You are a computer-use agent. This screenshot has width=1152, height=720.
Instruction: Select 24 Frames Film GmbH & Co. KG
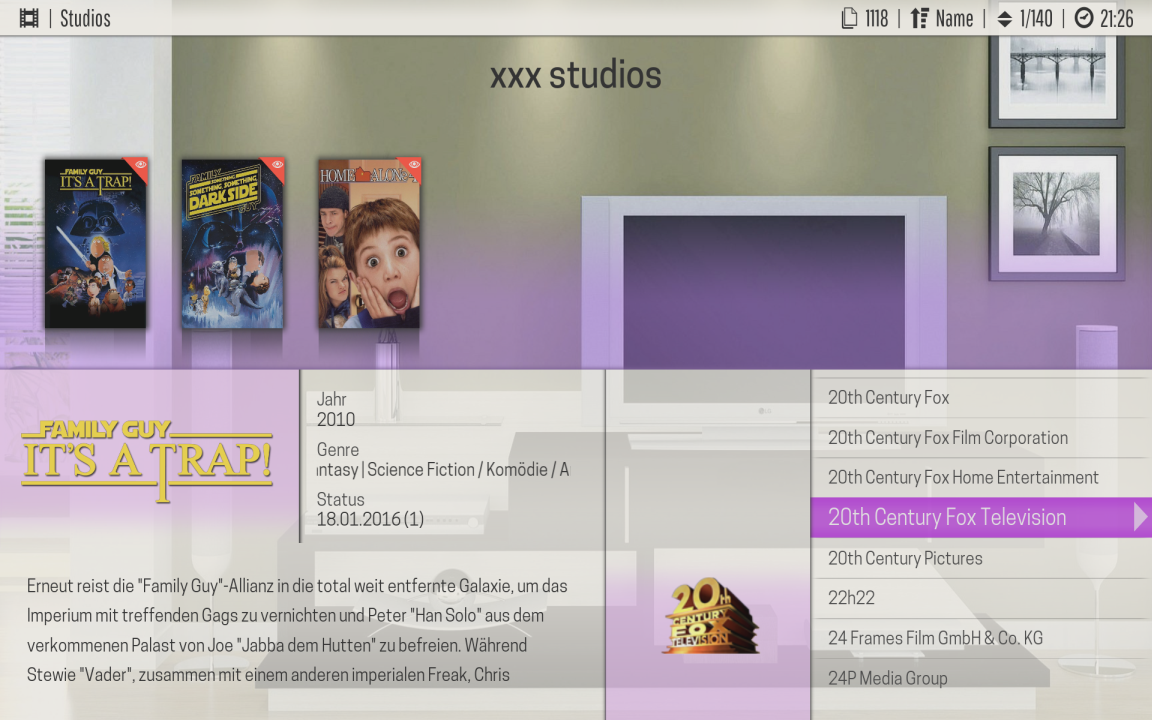[x=981, y=638]
